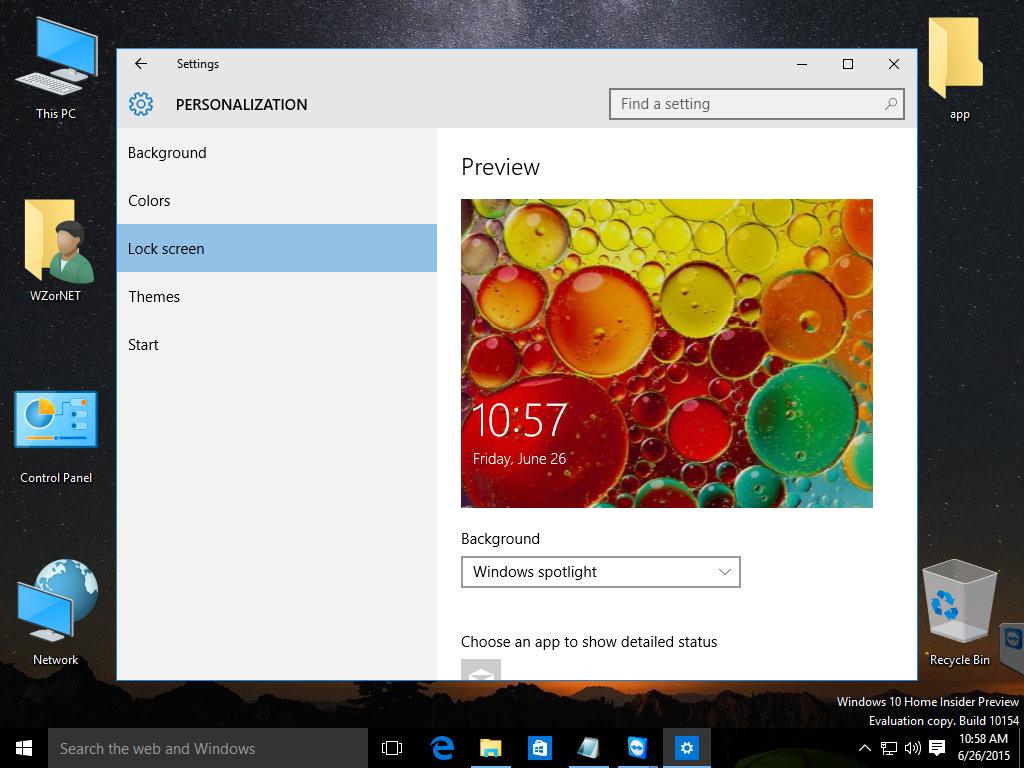The height and width of the screenshot is (768, 1024).
Task: Open the Microsoft Edge taskbar icon
Action: click(442, 748)
